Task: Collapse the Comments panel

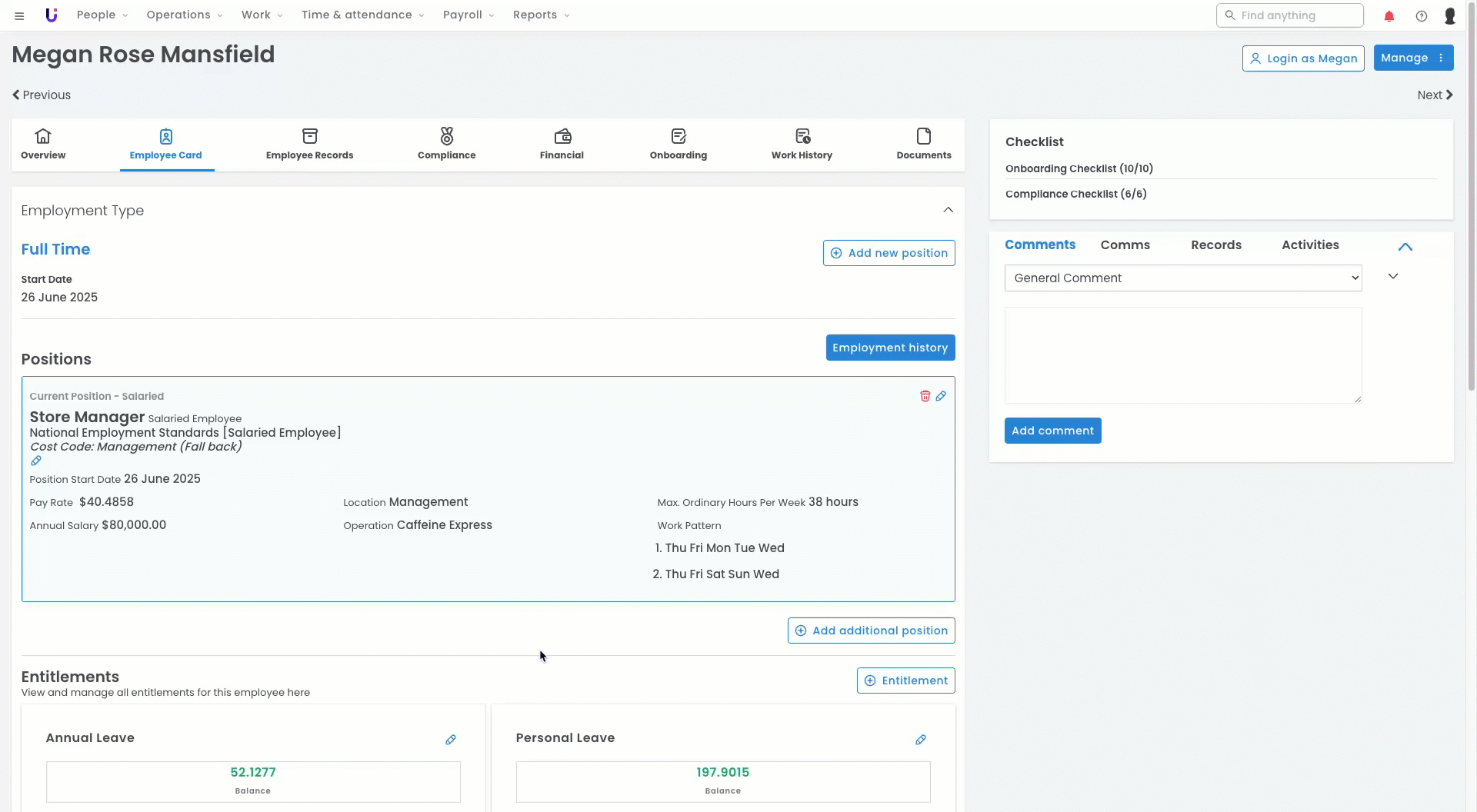Action: pyautogui.click(x=1405, y=247)
